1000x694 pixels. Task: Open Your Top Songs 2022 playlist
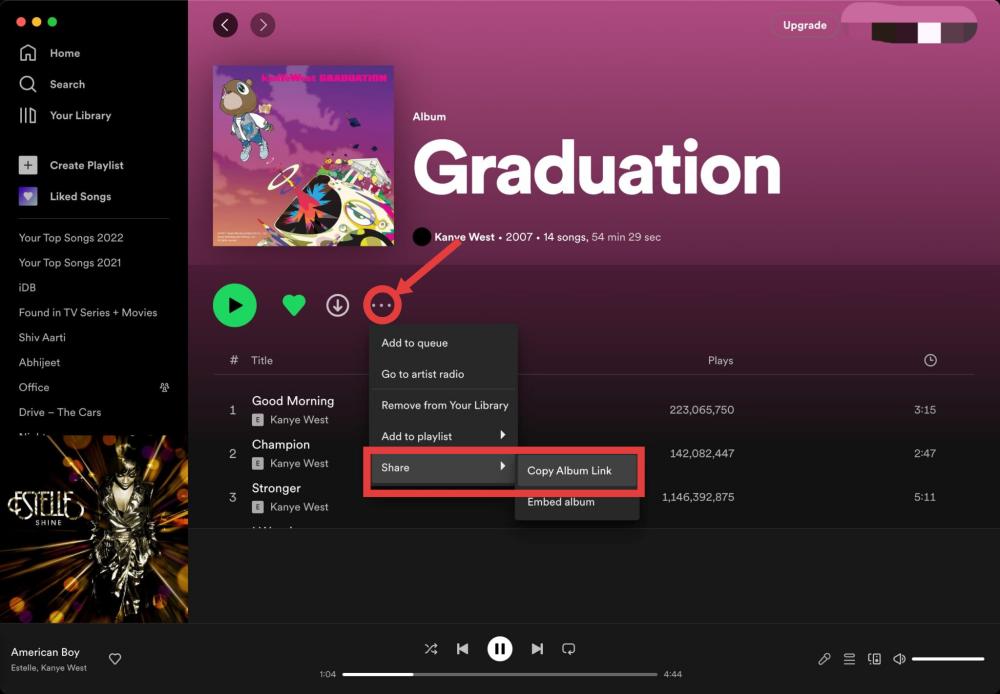71,238
